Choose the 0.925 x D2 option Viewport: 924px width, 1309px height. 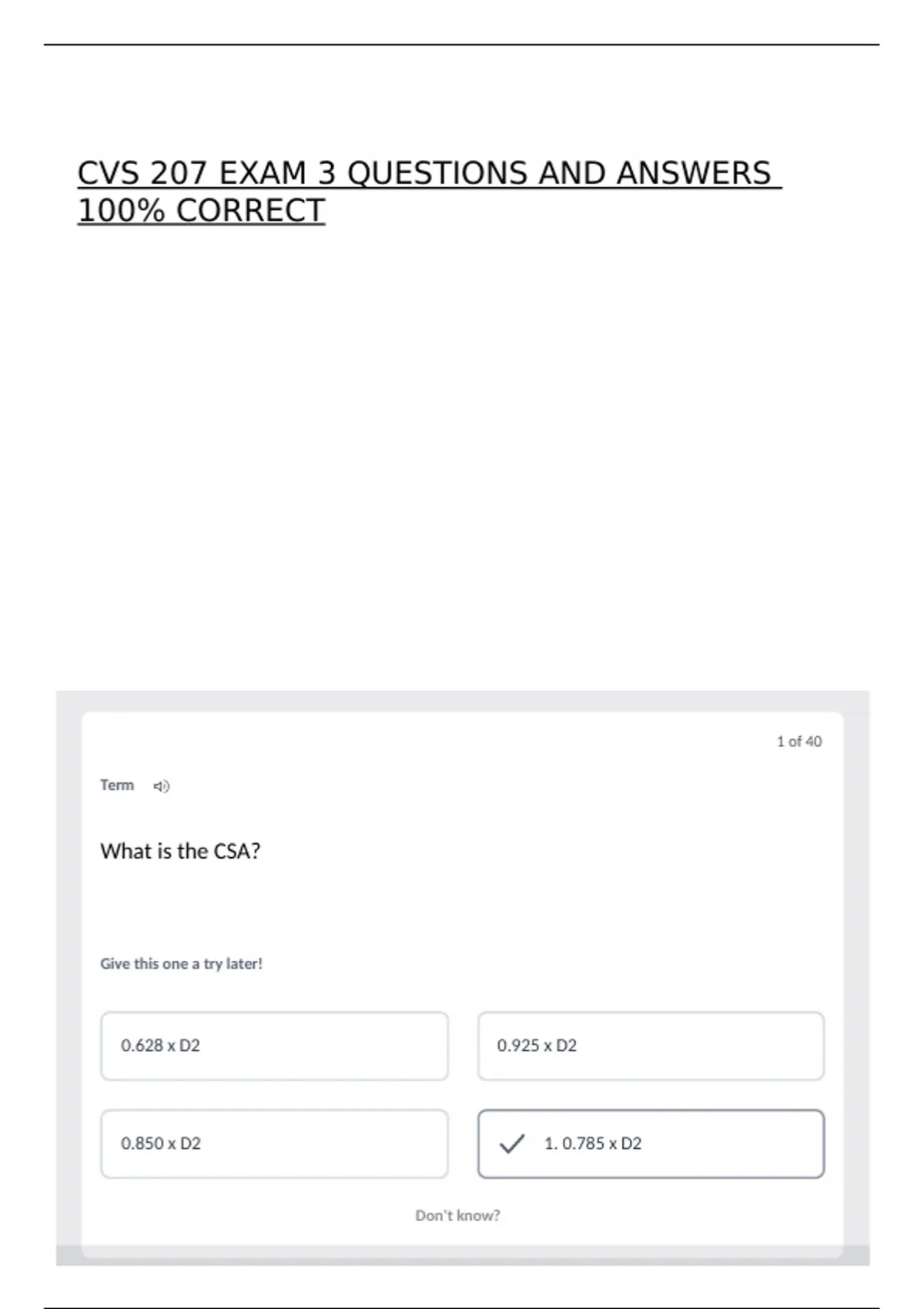tap(651, 1046)
